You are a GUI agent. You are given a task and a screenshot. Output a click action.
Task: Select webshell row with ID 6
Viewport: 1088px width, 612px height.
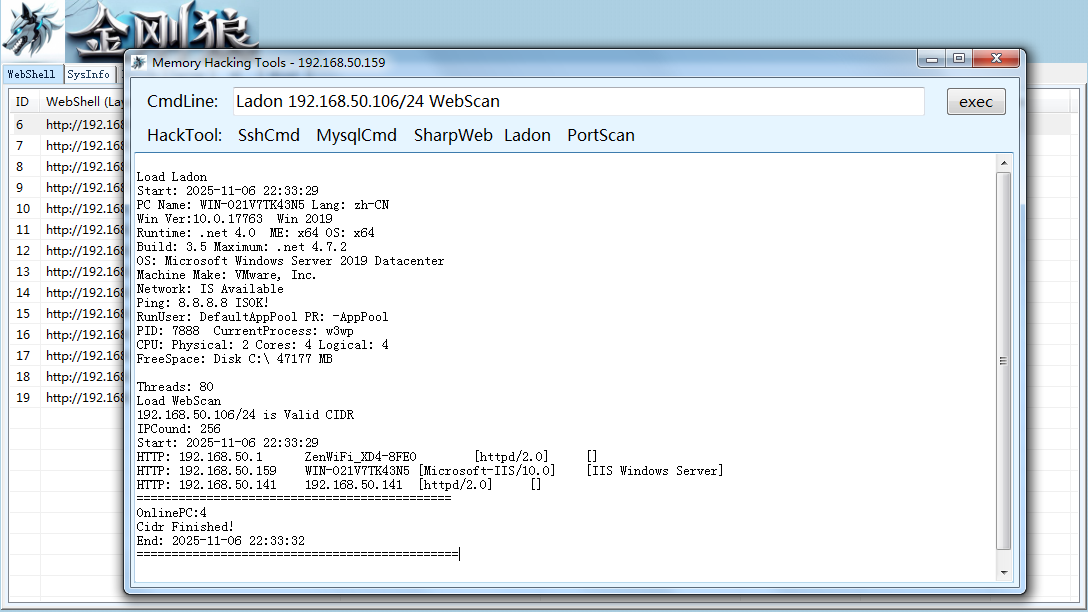coord(67,125)
